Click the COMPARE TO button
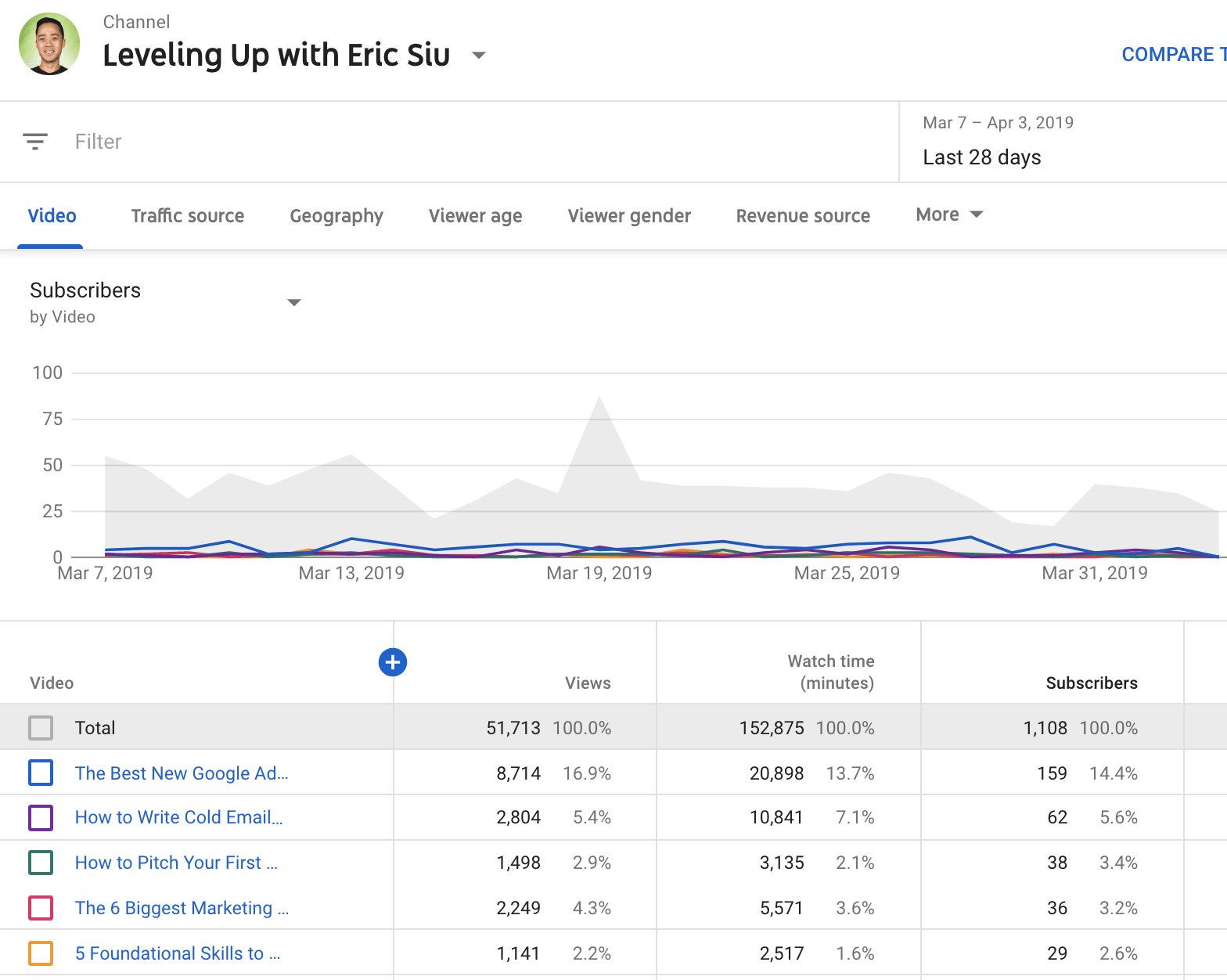Viewport: 1227px width, 980px height. point(1174,54)
